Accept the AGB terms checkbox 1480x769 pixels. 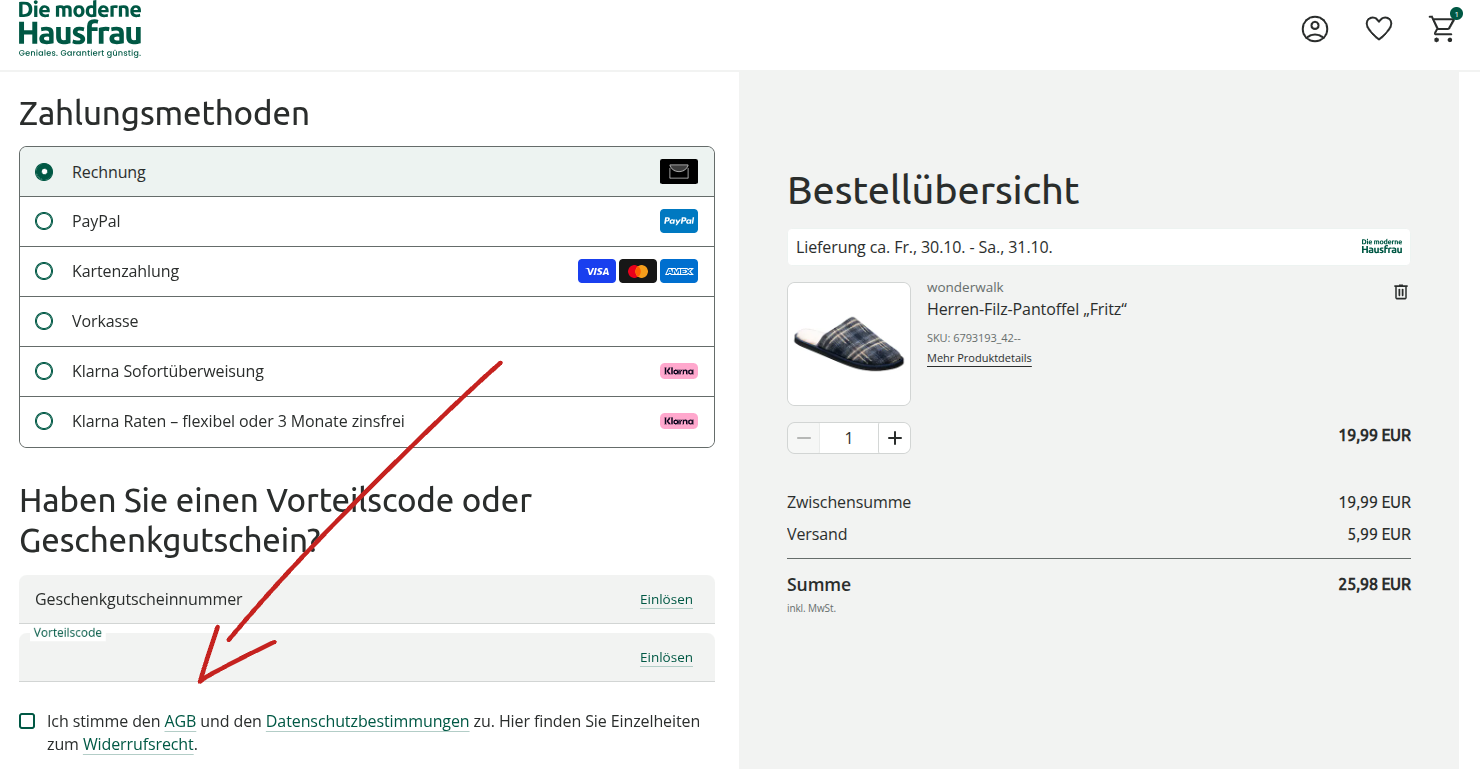[27, 721]
